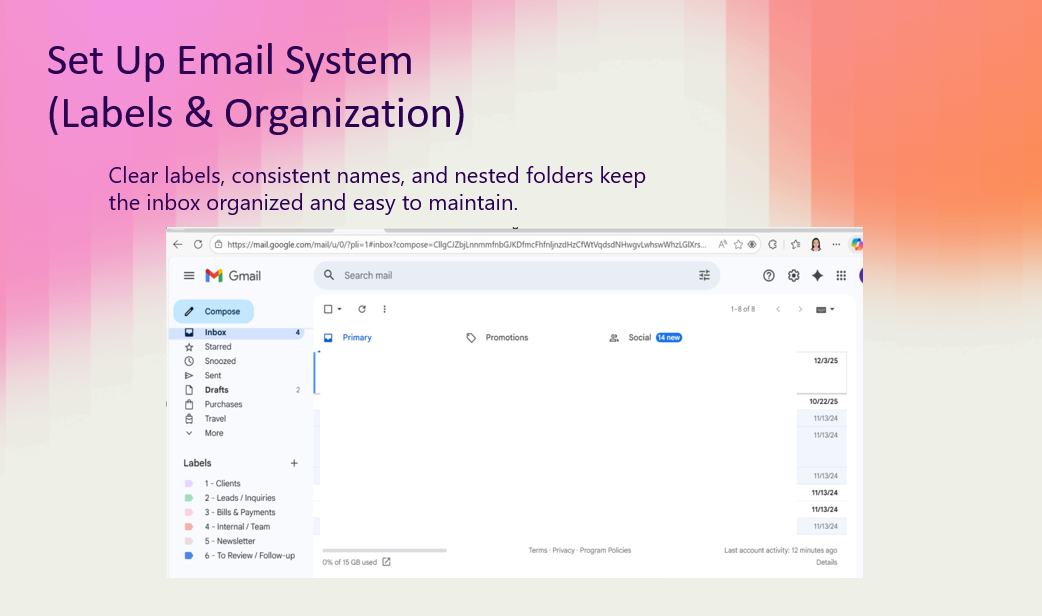The height and width of the screenshot is (616, 1042).
Task: Create a new label with plus icon
Action: (294, 463)
